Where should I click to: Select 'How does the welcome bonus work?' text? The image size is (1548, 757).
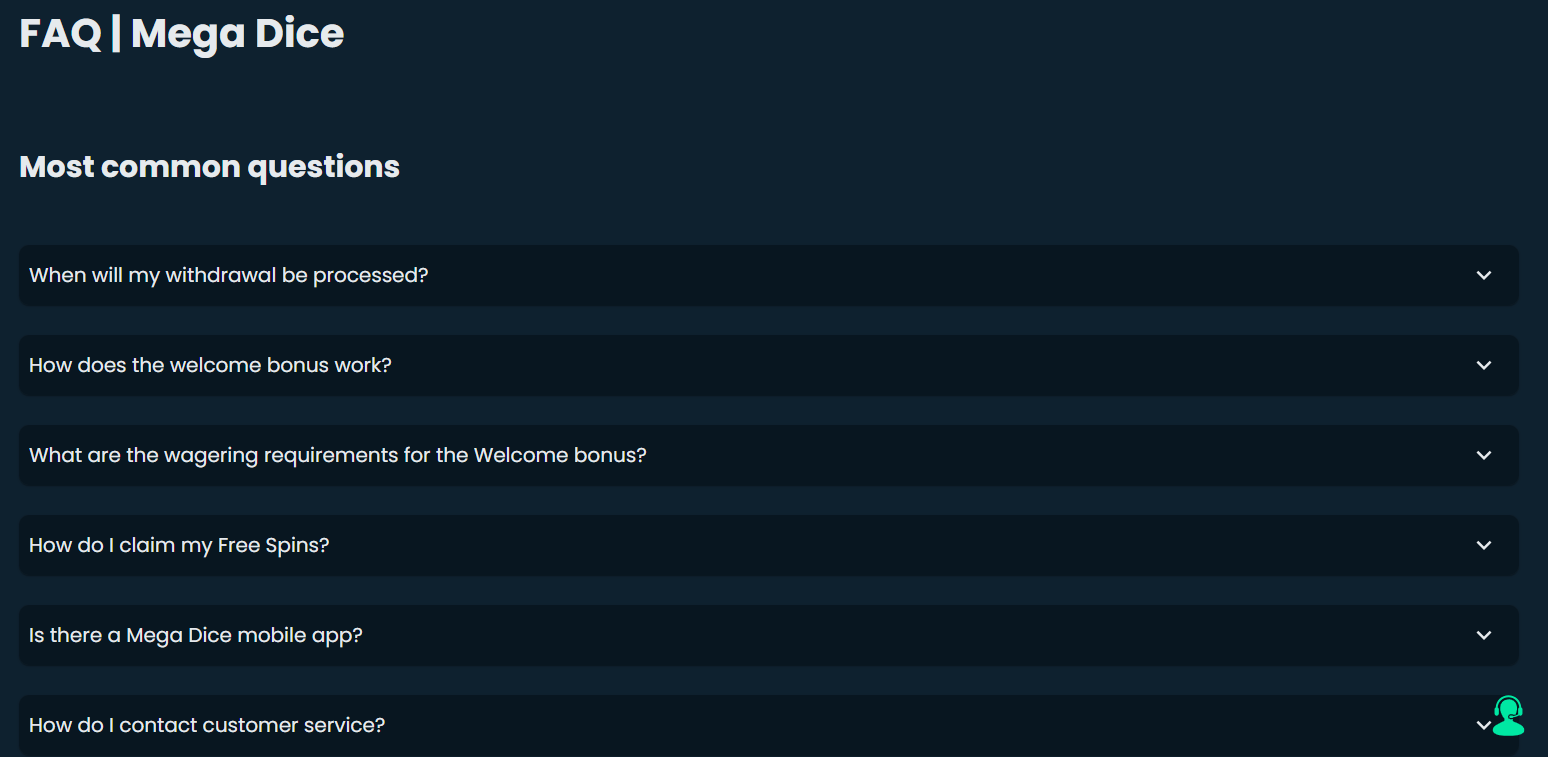(210, 365)
